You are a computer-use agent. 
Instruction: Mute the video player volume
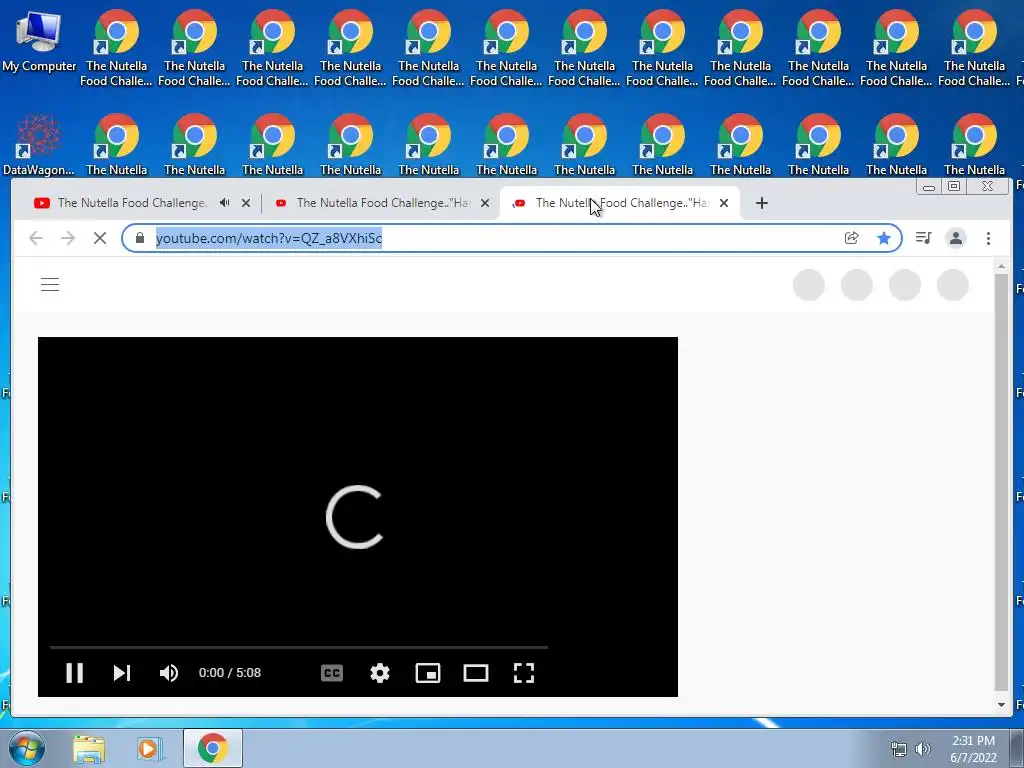point(168,673)
